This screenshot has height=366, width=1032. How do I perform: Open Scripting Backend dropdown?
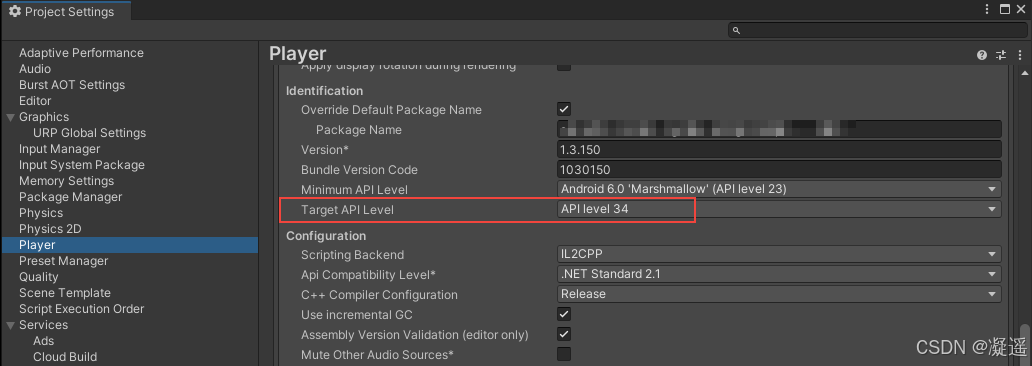coord(779,254)
